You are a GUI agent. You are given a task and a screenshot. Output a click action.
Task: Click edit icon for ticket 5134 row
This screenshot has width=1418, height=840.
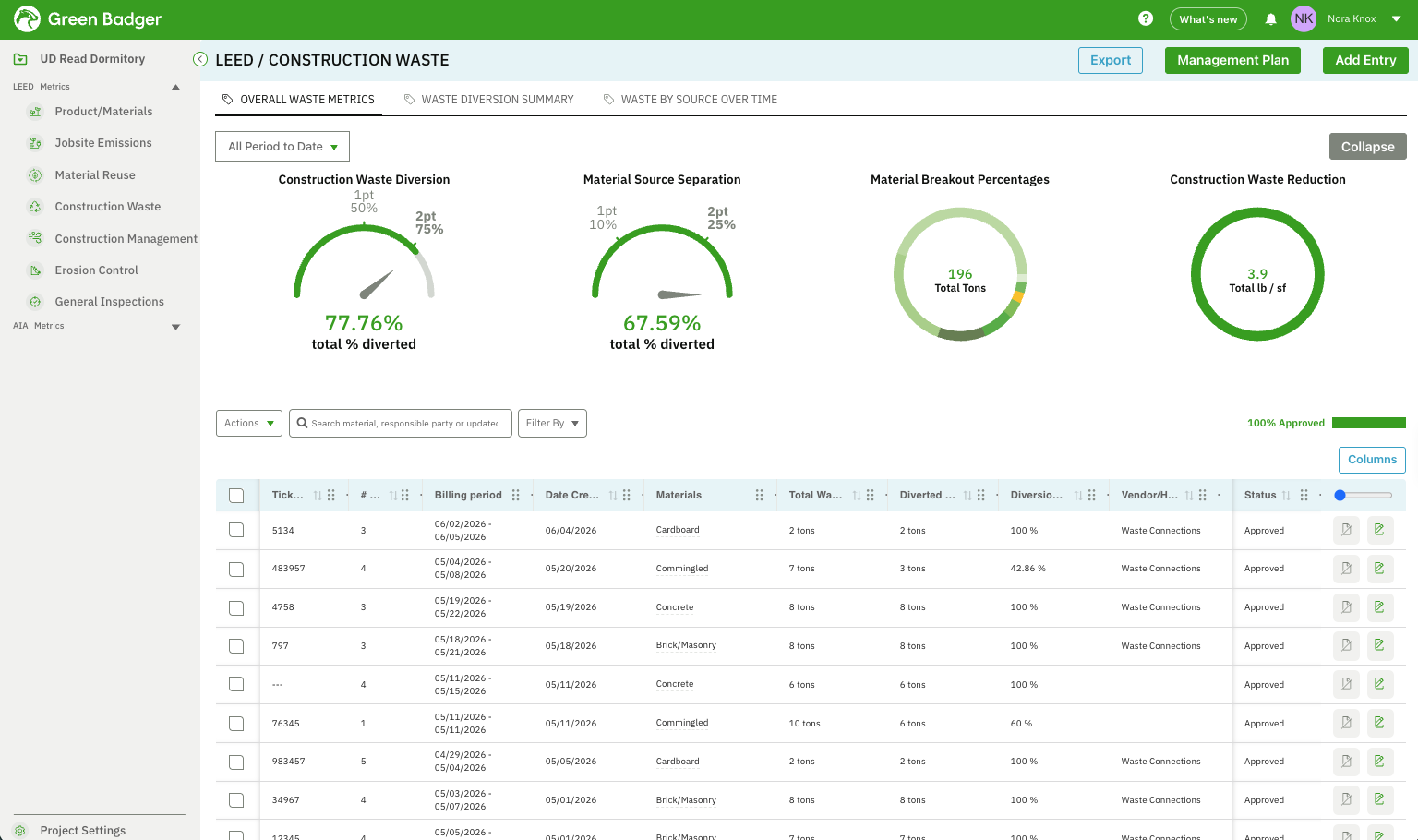[x=1379, y=530]
